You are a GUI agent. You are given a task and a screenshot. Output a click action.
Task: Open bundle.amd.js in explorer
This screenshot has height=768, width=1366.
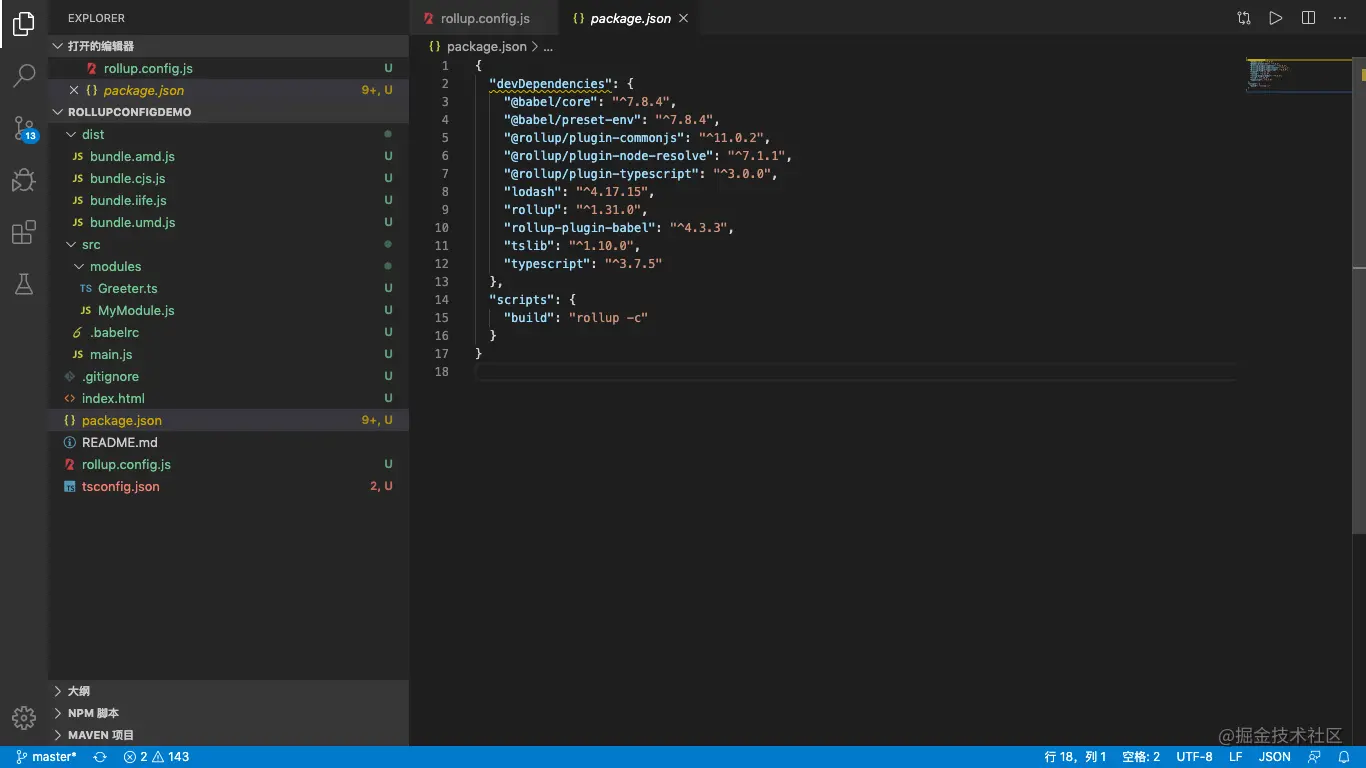(x=229, y=156)
